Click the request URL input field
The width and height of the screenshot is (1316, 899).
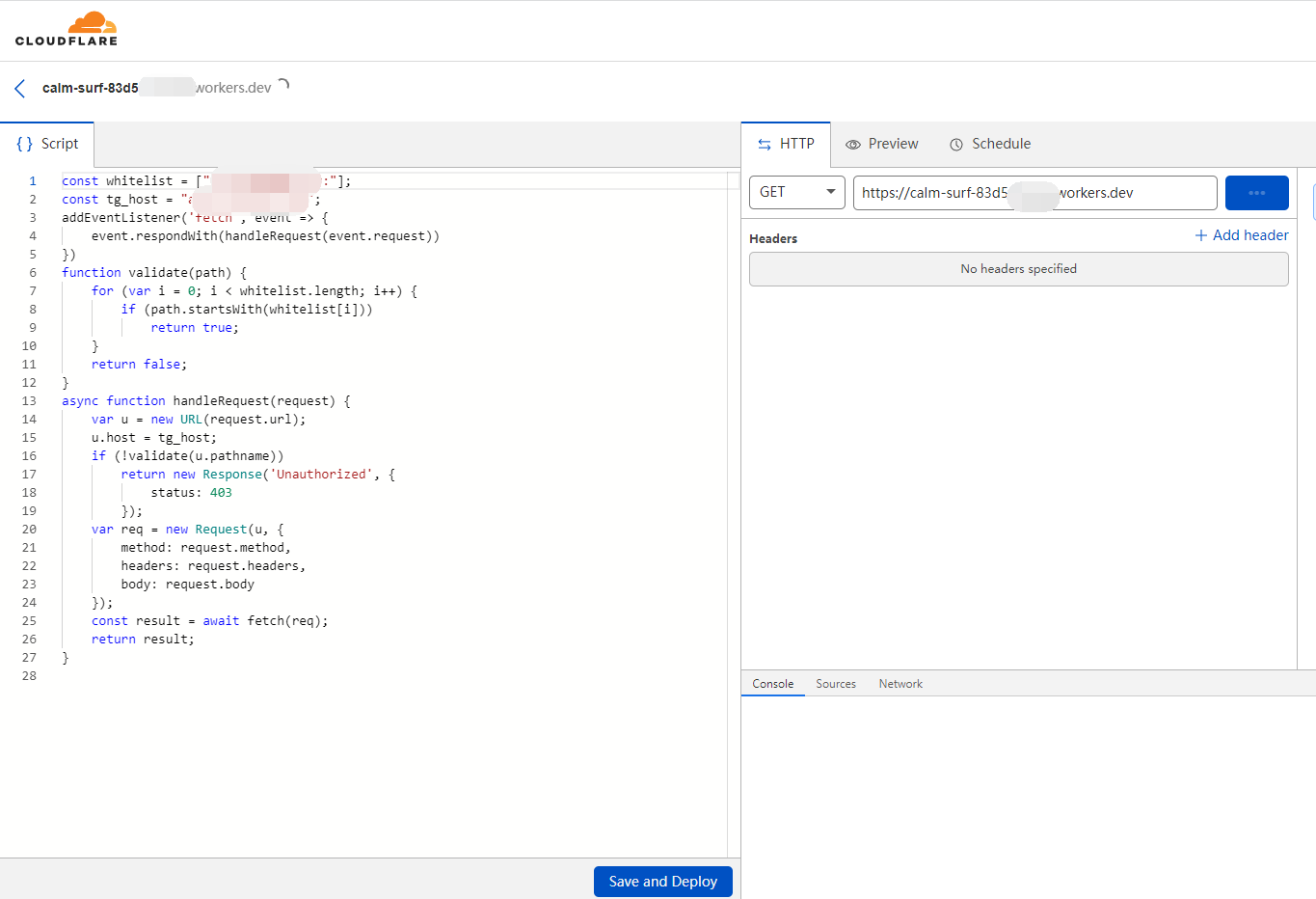1035,193
